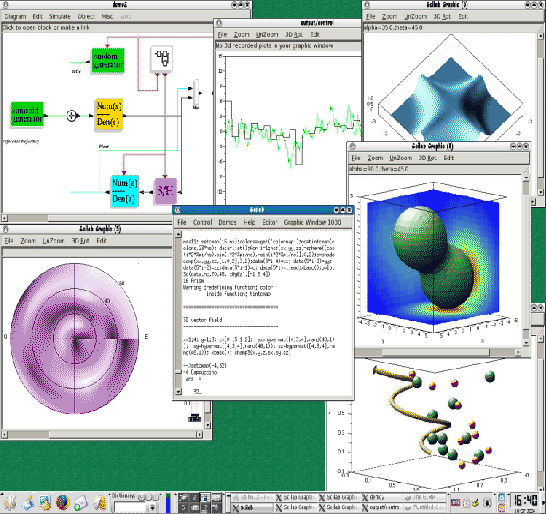This screenshot has height=514, width=546.
Task: Click the klipper clipboard tray icon
Action: (466, 503)
